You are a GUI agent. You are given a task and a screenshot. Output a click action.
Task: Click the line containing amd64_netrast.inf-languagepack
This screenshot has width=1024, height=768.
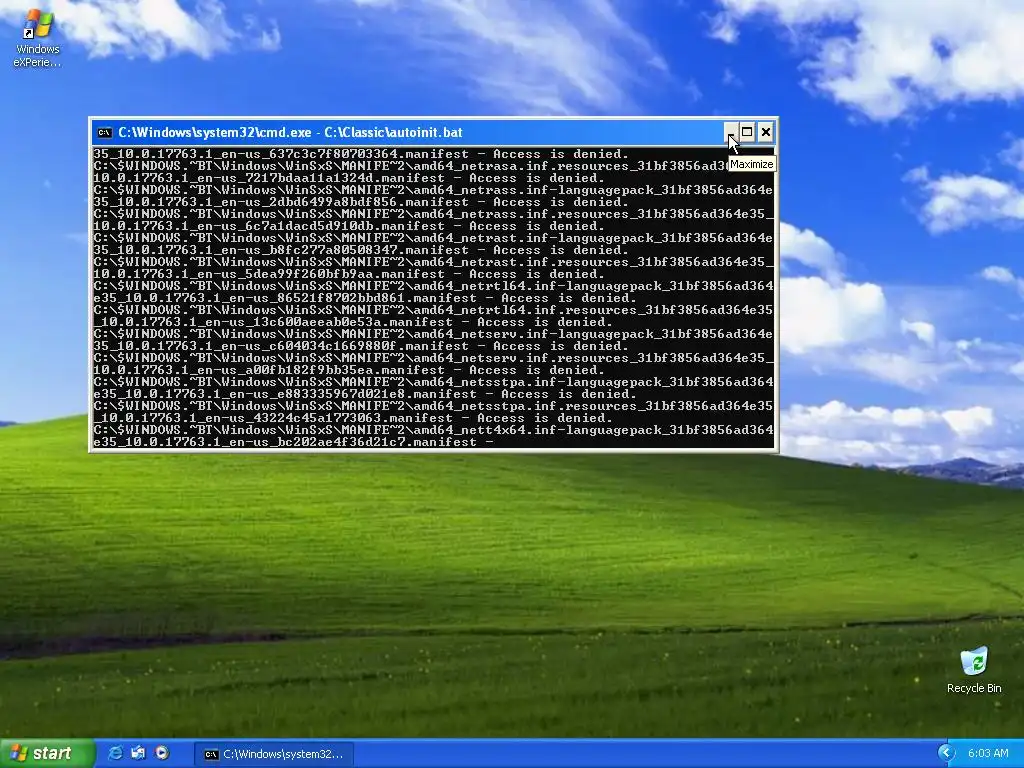[433, 238]
